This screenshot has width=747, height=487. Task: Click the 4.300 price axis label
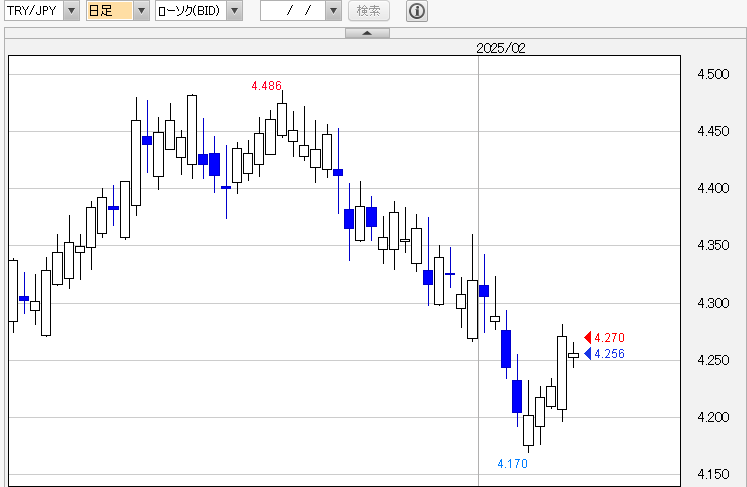tap(713, 303)
